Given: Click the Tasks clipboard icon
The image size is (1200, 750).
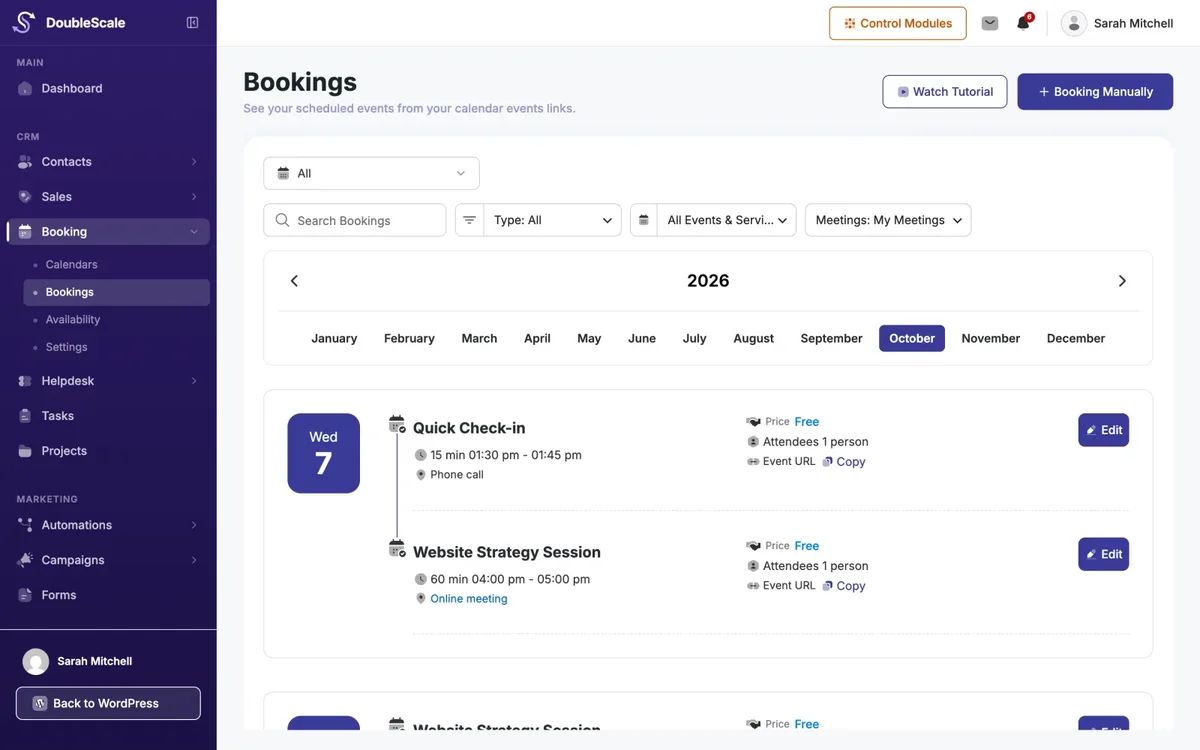Looking at the screenshot, I should click(25, 416).
